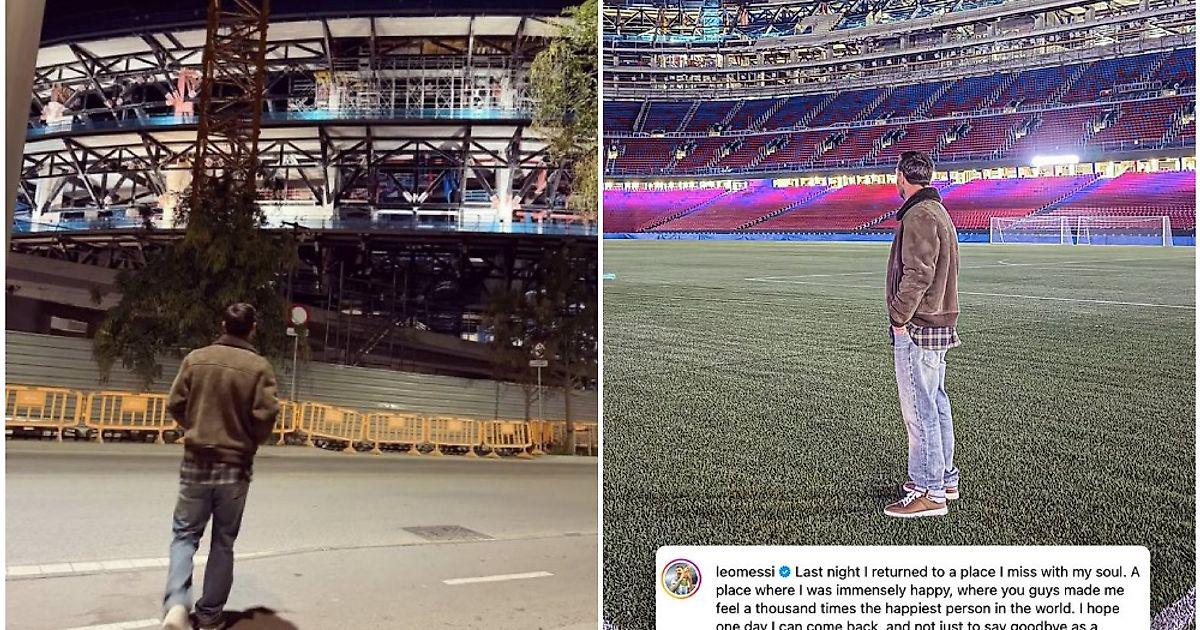Open the leomessi username link
Viewport: 1200px width, 630px height.
point(746,572)
